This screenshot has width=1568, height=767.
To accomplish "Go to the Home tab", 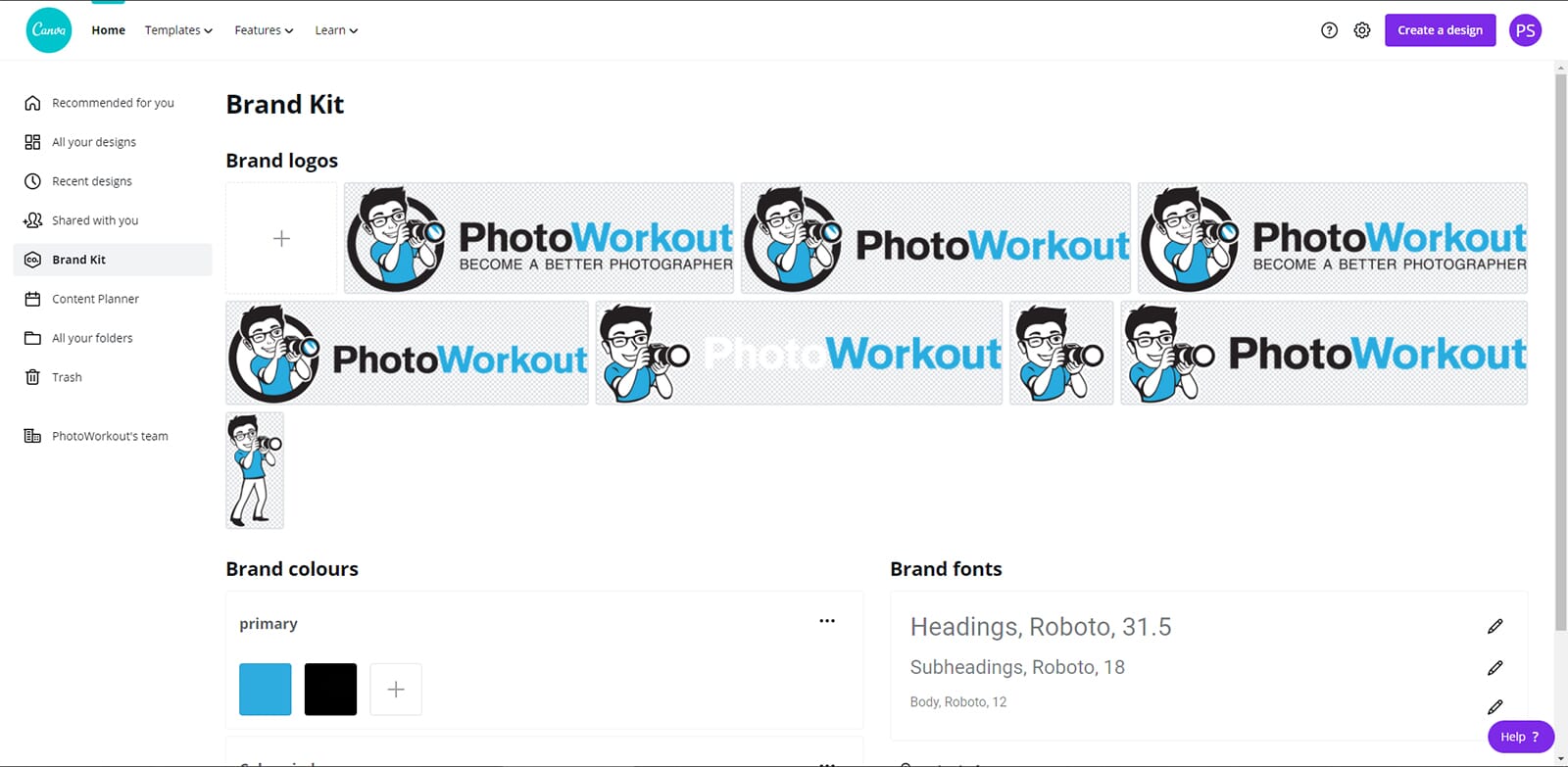I will [109, 30].
